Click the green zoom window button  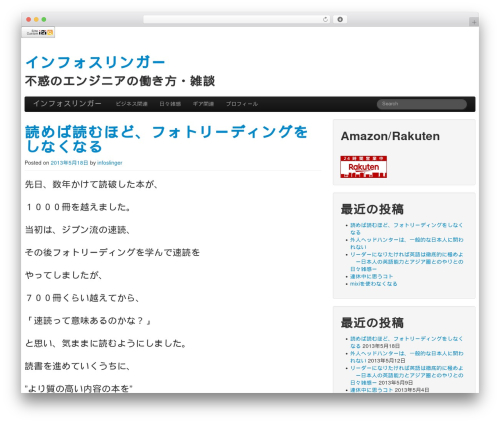(44, 19)
